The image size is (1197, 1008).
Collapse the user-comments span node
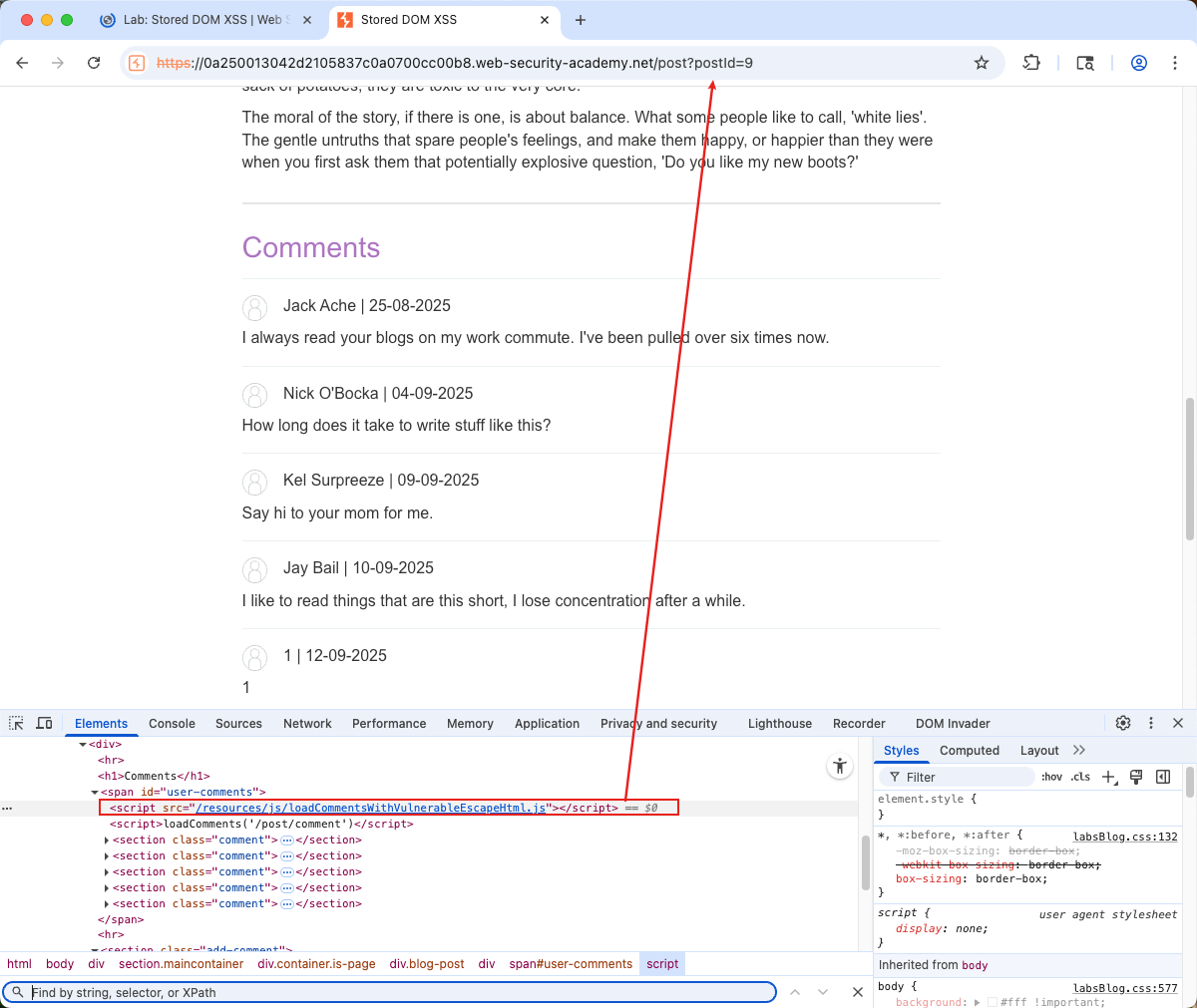[95, 792]
